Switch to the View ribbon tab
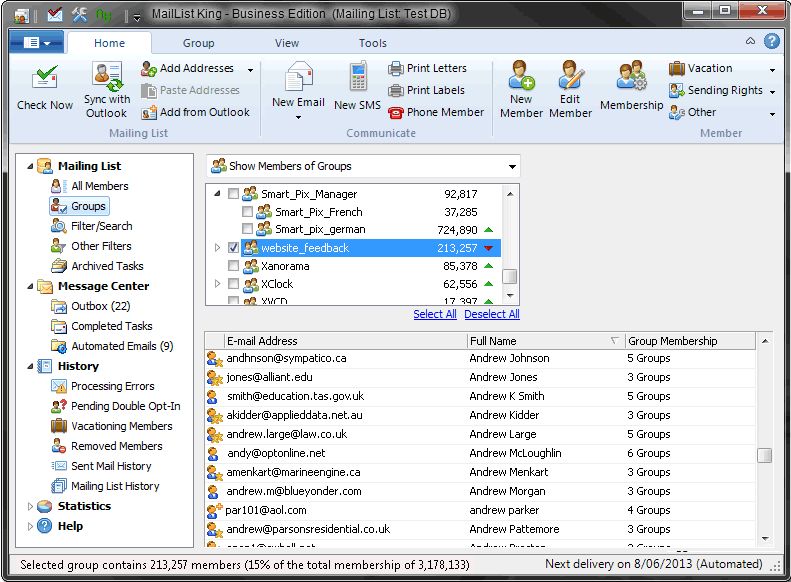791x582 pixels. pyautogui.click(x=287, y=43)
